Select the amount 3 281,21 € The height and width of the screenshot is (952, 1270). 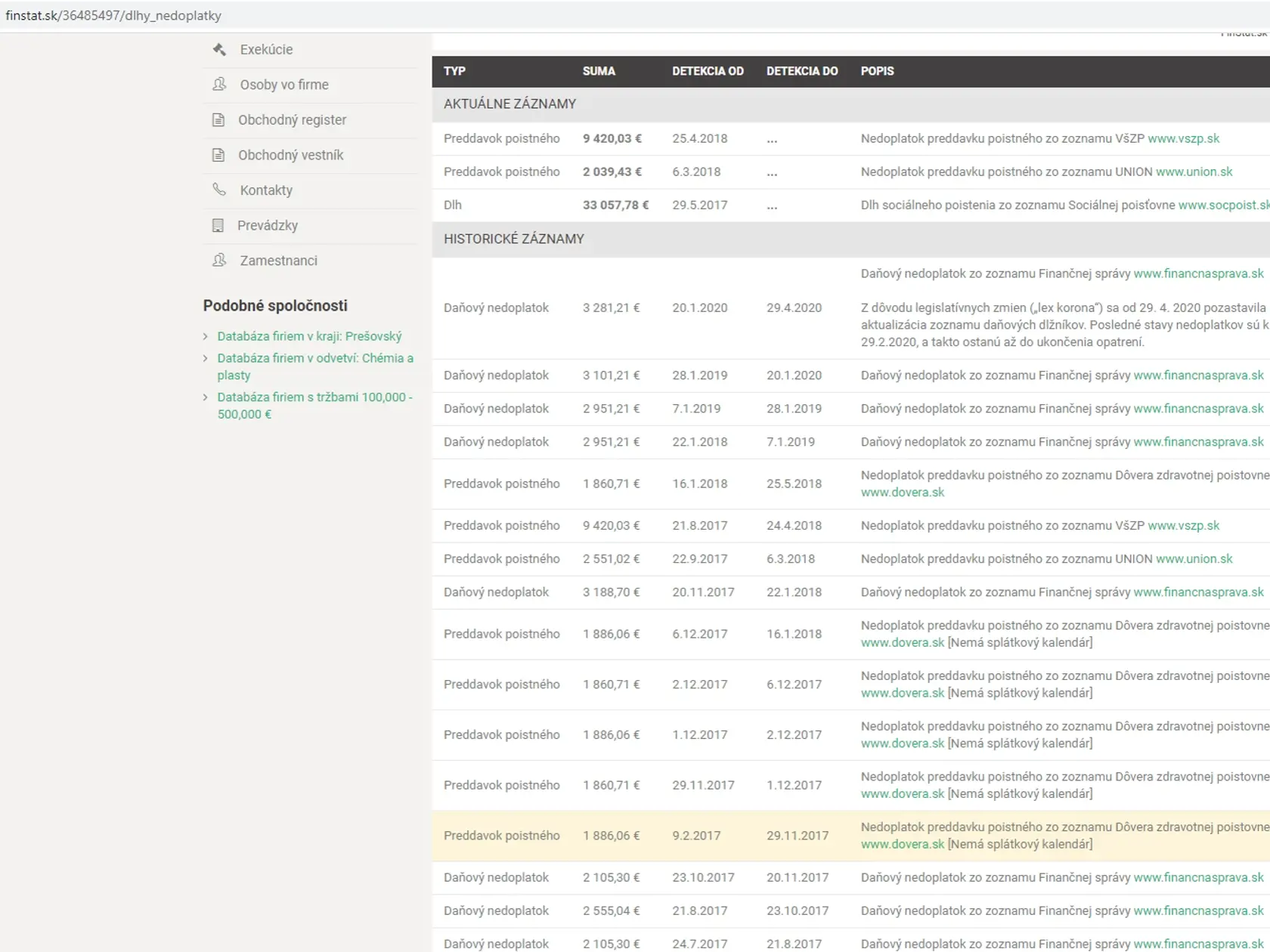pos(611,308)
